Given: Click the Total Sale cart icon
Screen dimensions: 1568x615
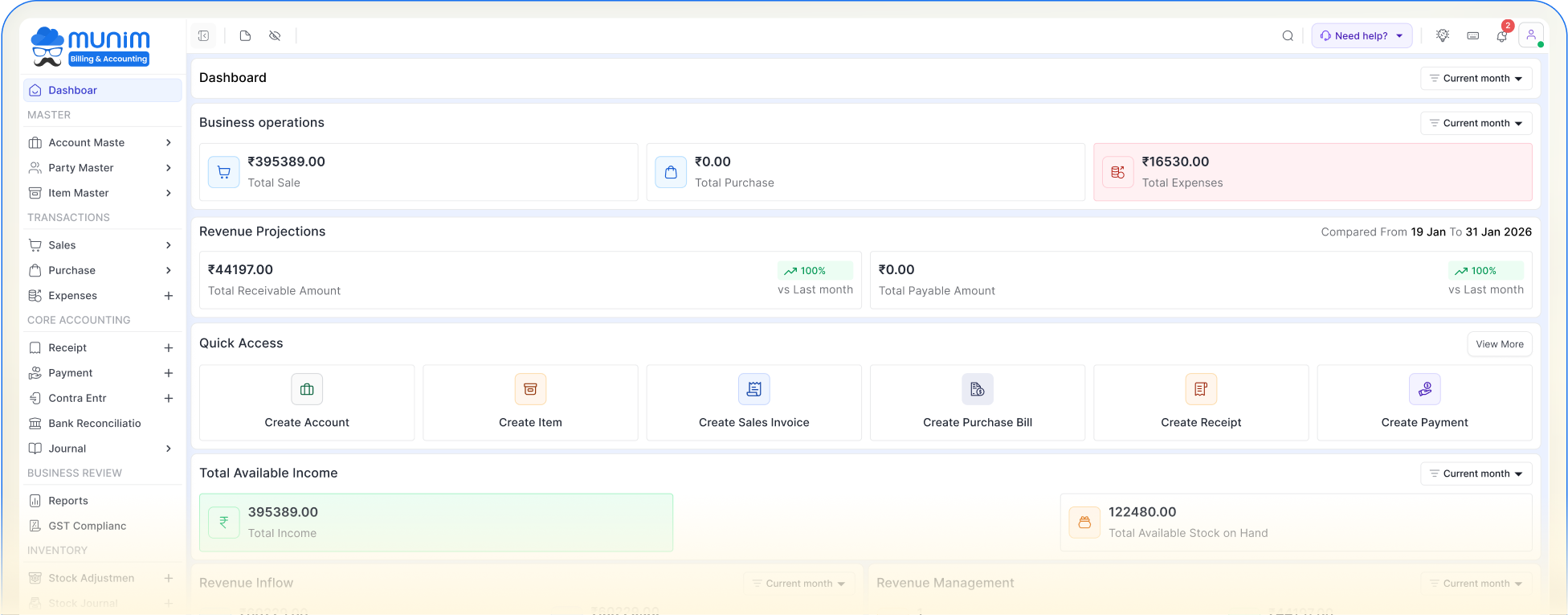Looking at the screenshot, I should tap(224, 172).
